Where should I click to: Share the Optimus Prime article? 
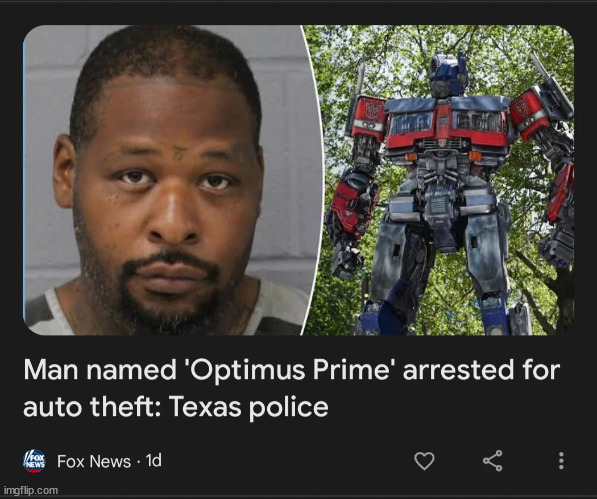[x=493, y=461]
